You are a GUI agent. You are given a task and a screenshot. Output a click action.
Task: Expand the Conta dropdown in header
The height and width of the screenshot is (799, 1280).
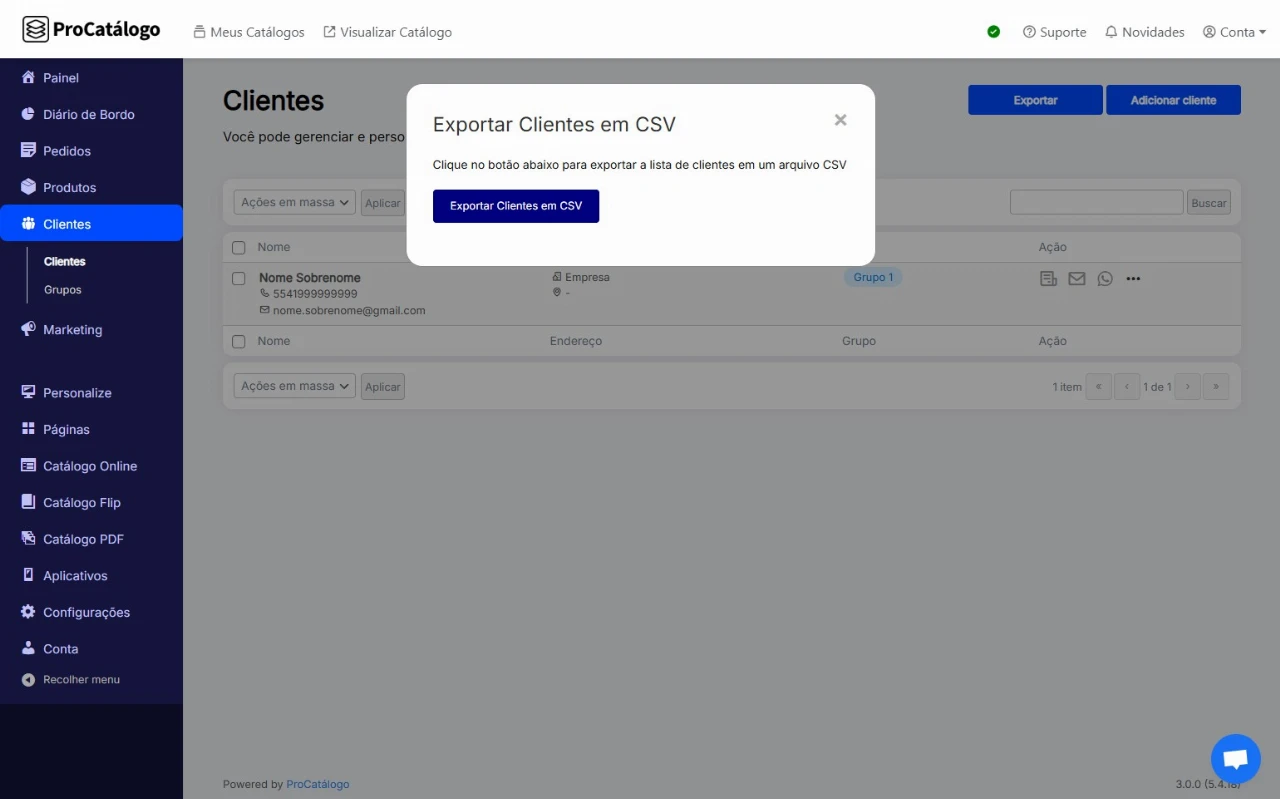[x=1235, y=32]
